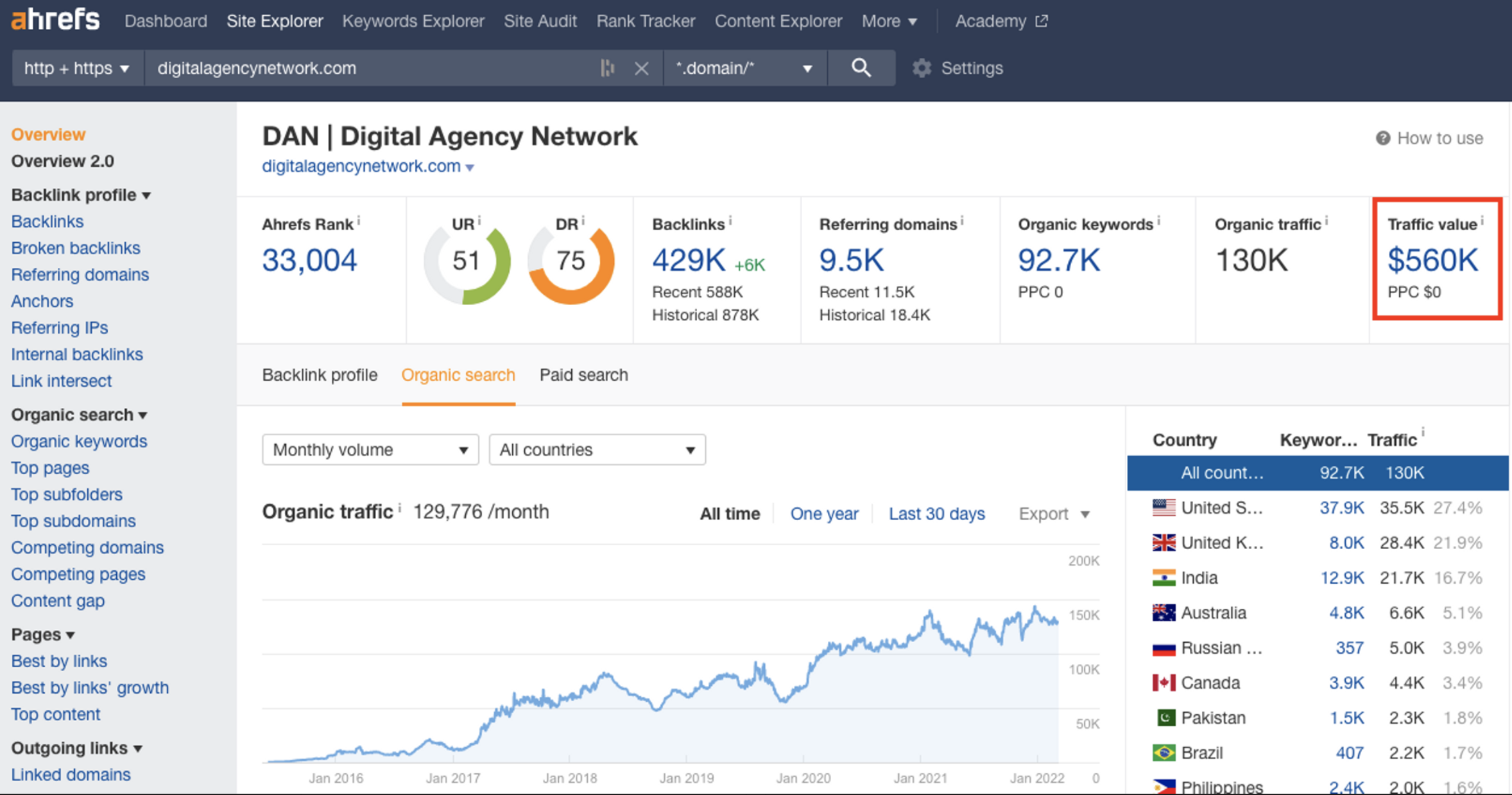Open the *.domain/* mode dropdown
This screenshot has height=795, width=1512.
click(745, 68)
